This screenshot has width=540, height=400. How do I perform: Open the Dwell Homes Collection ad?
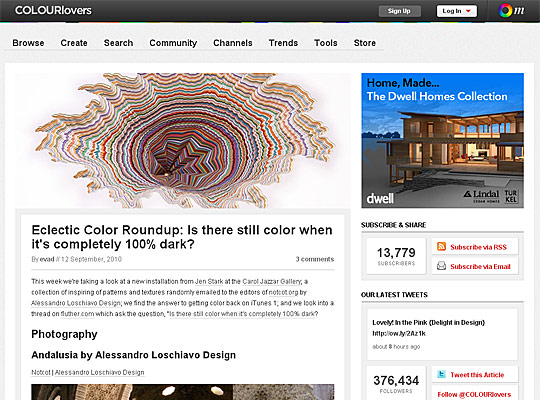[x=443, y=140]
